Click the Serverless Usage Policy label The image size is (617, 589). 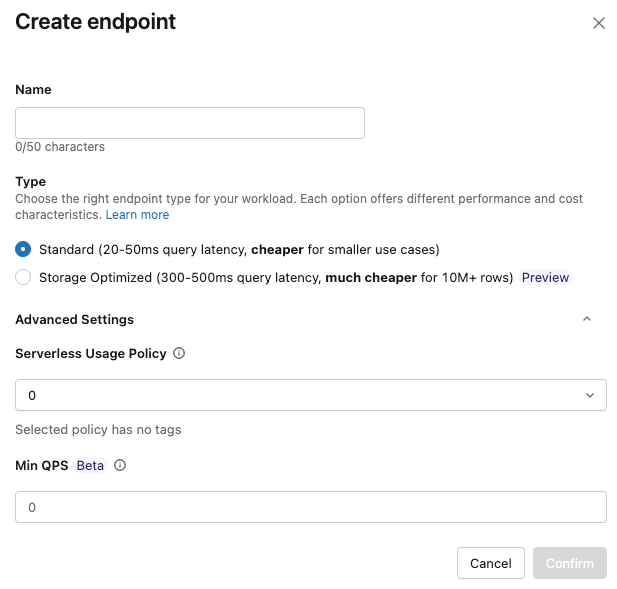90,353
